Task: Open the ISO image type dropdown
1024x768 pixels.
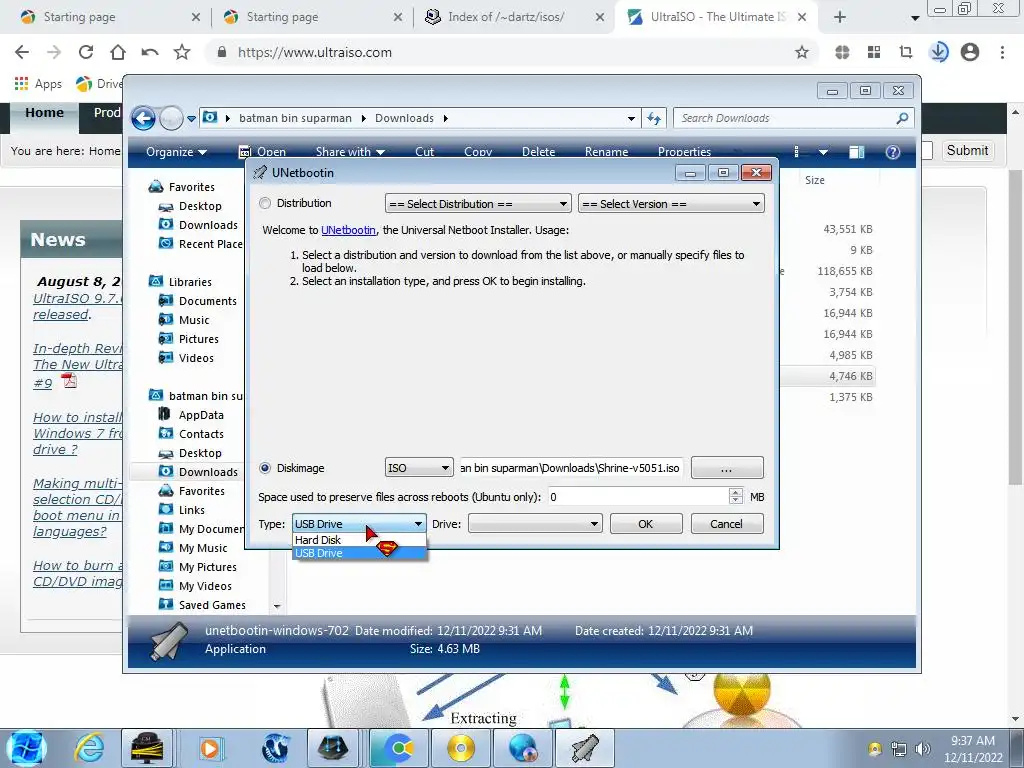Action: click(x=419, y=468)
